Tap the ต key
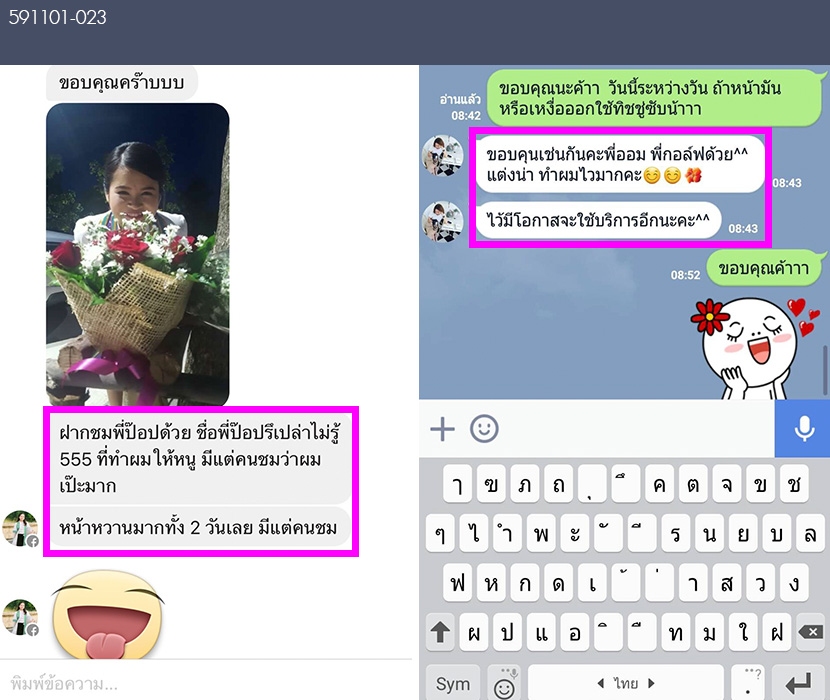Viewport: 830px width, 700px height. [x=693, y=483]
